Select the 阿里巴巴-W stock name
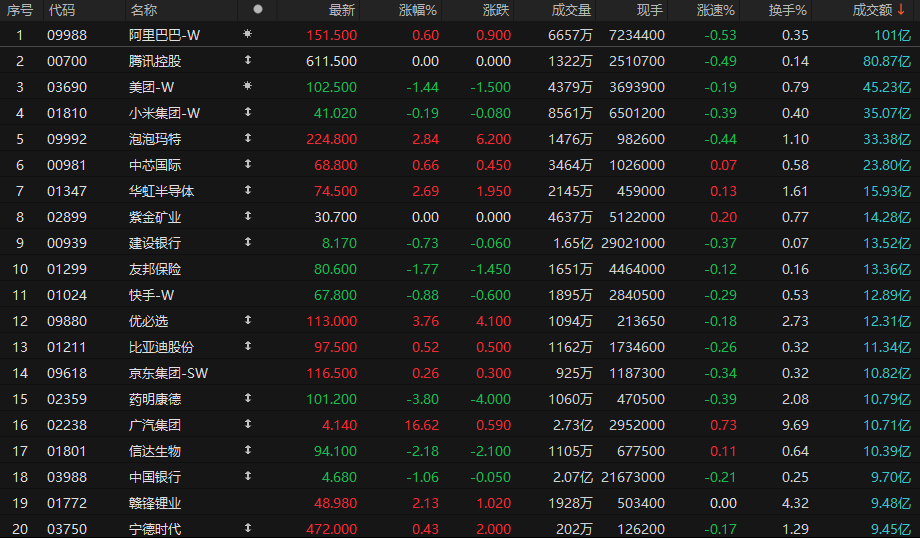 click(x=164, y=35)
